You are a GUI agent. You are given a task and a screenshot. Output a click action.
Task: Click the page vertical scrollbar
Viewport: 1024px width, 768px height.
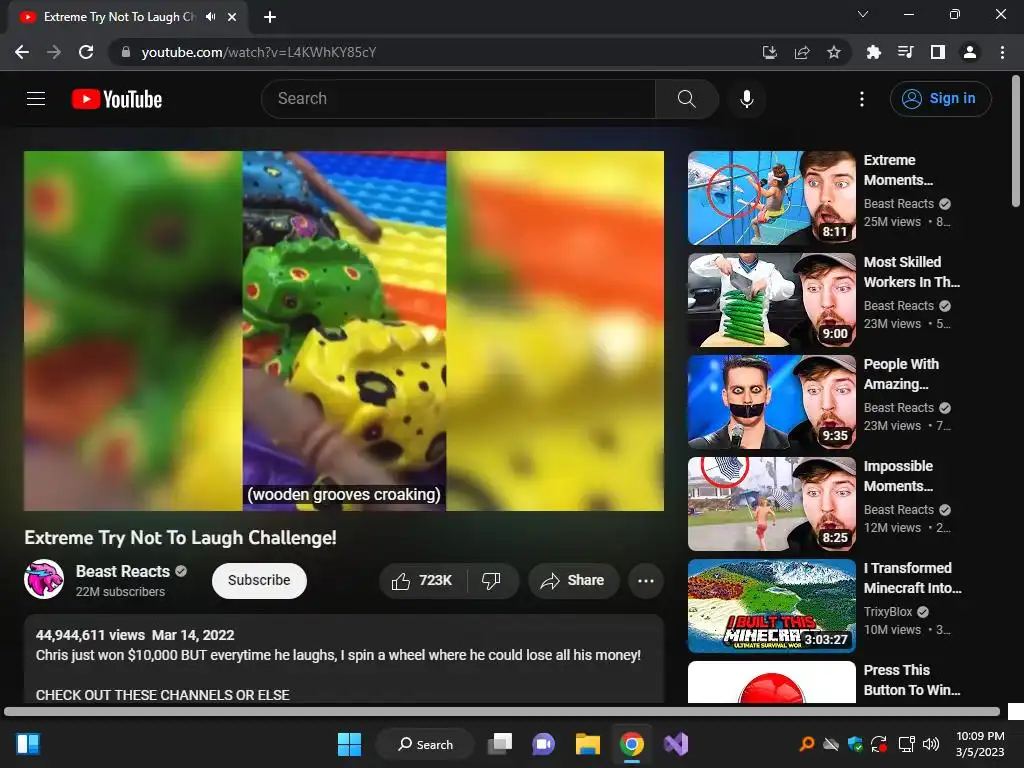click(1016, 142)
